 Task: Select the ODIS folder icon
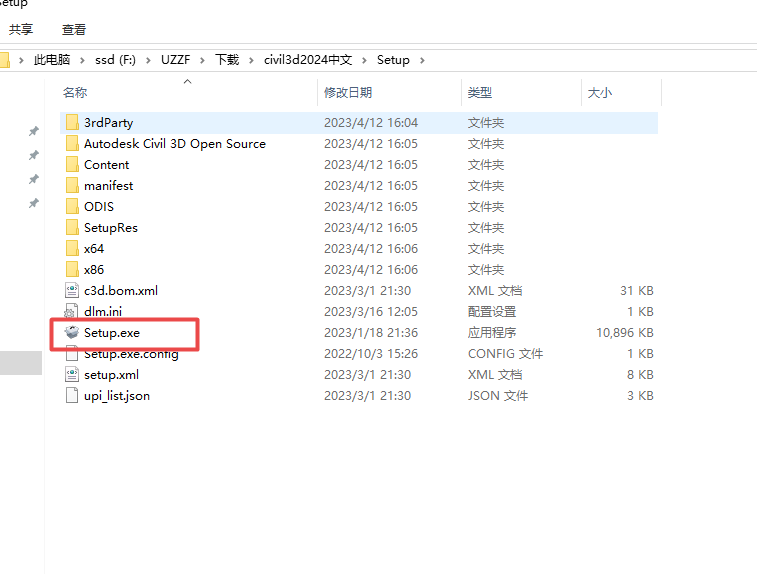[71, 206]
